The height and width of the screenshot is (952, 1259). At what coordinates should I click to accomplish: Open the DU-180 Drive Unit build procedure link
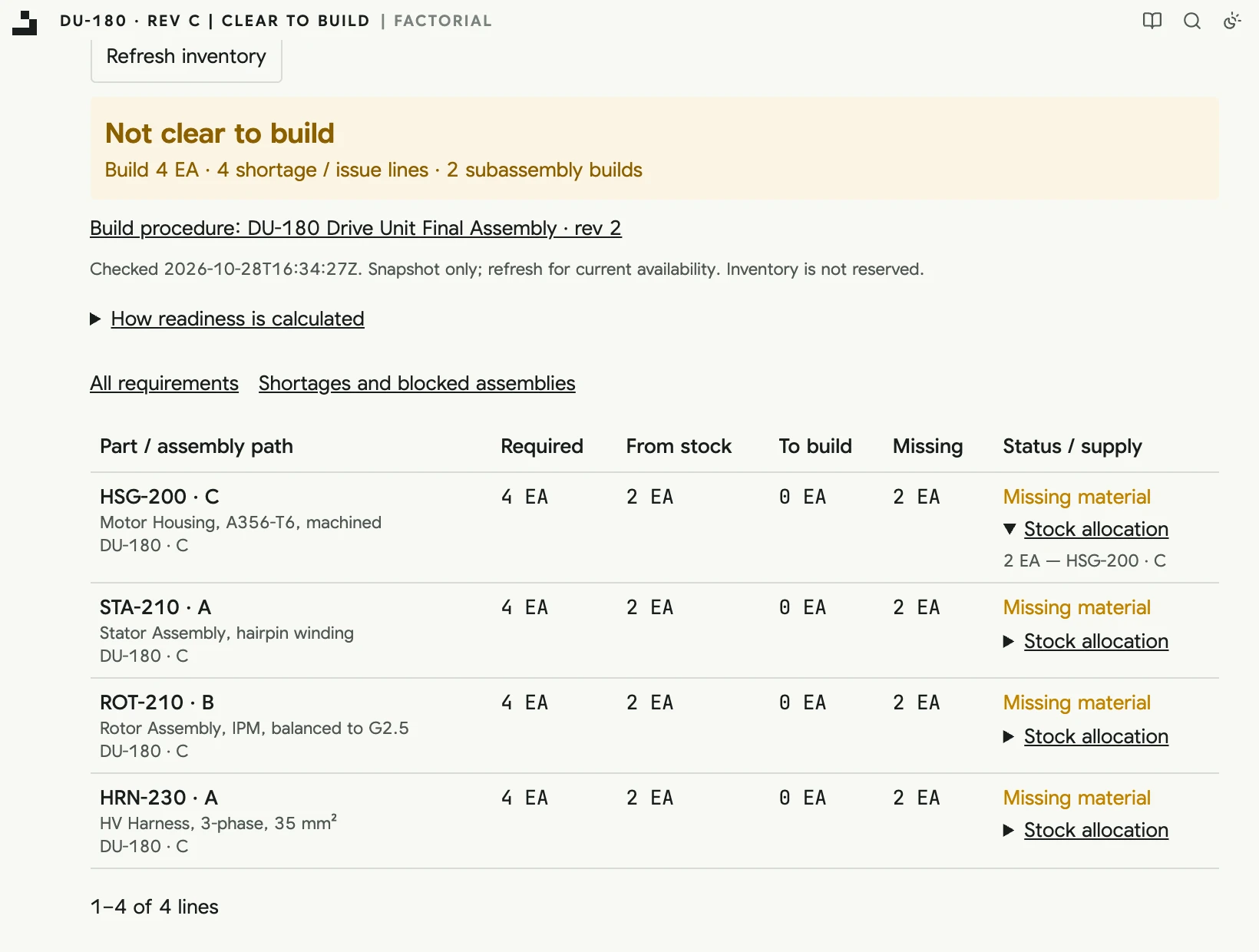pos(355,228)
